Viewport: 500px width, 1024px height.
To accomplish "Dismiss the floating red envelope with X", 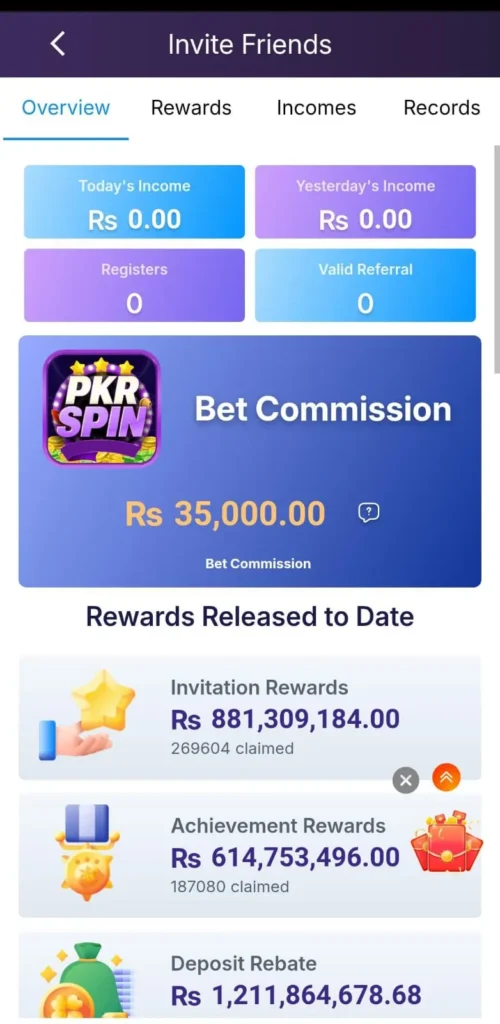I will (405, 780).
